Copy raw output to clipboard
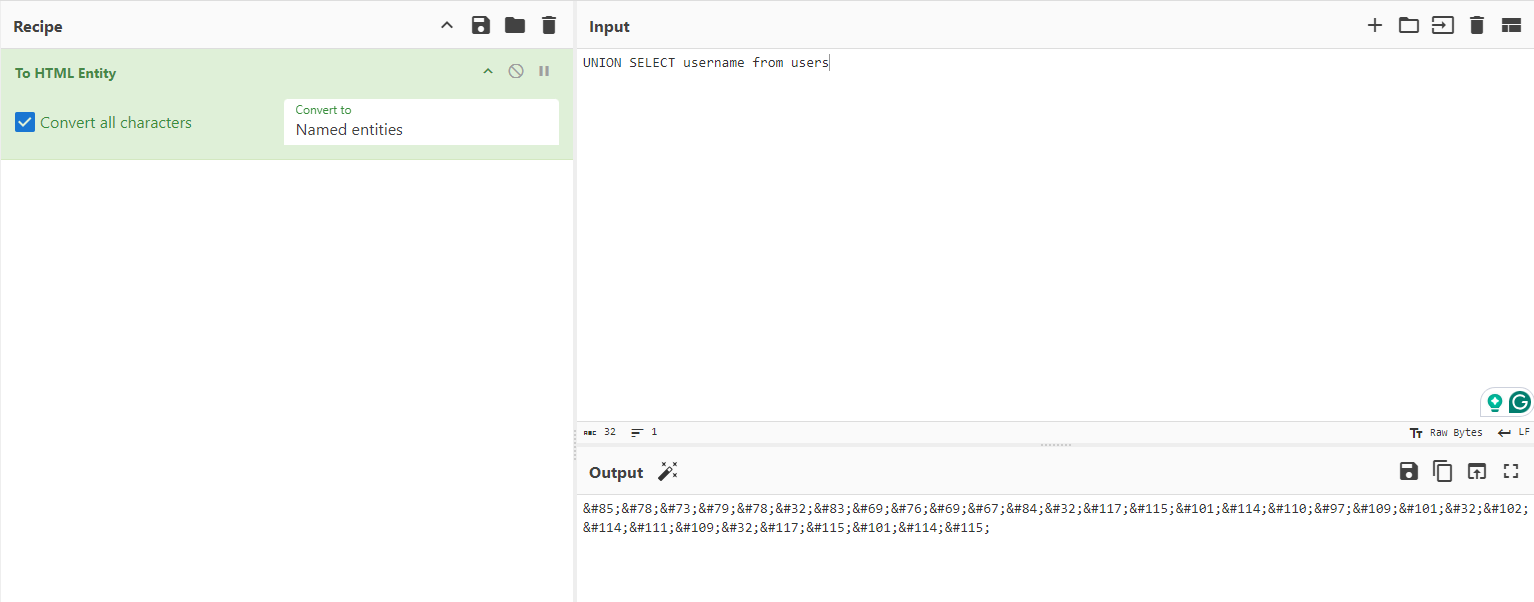1534x602 pixels. pyautogui.click(x=1443, y=472)
